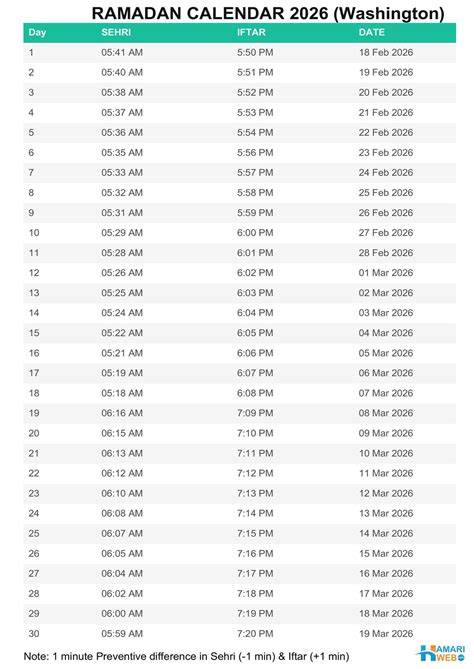Click day number 15 in the table
The image size is (474, 669).
point(34,333)
